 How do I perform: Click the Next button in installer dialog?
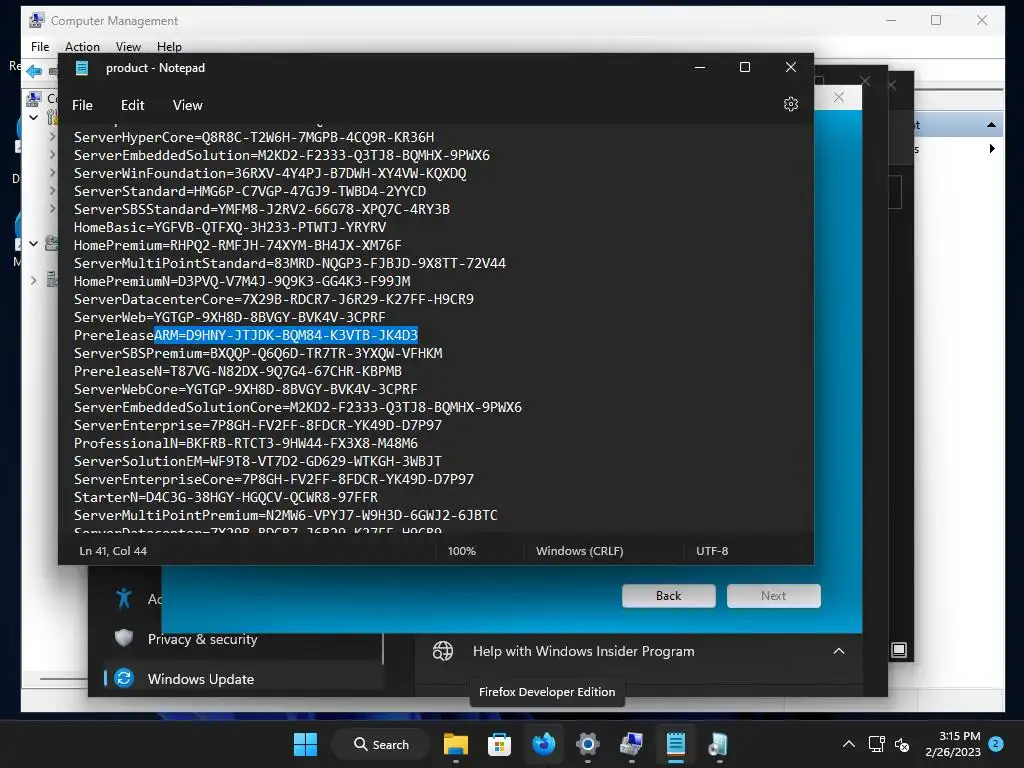[x=774, y=596]
